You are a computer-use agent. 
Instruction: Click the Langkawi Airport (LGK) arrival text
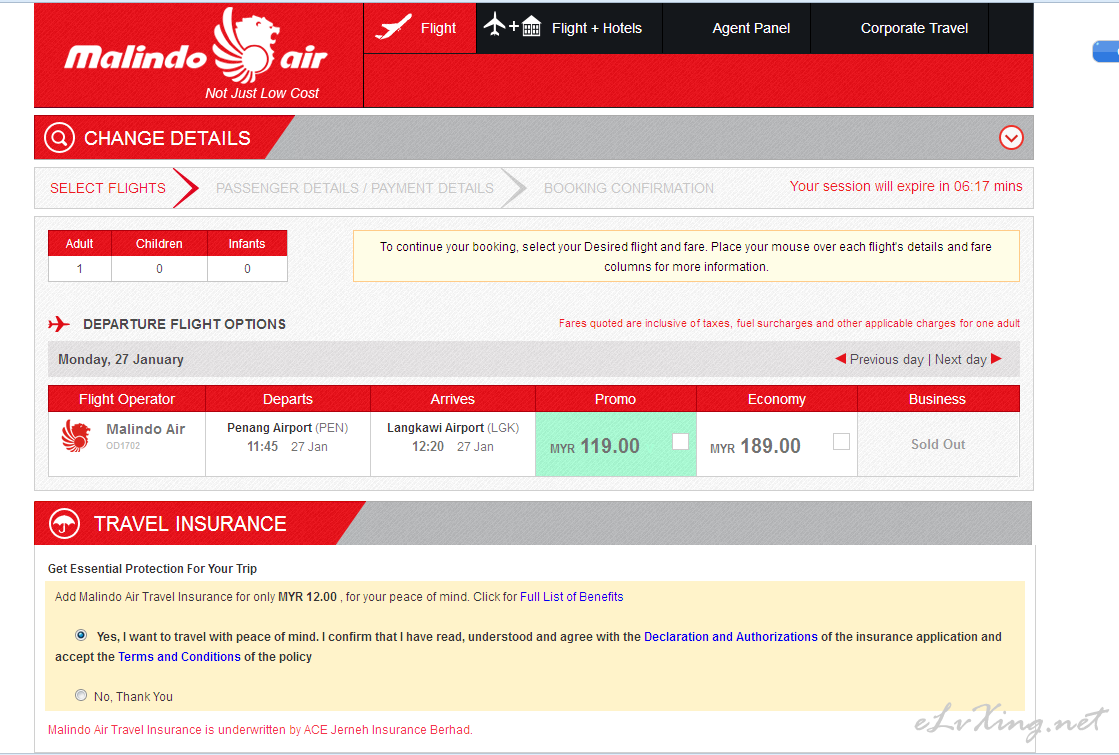coord(452,427)
